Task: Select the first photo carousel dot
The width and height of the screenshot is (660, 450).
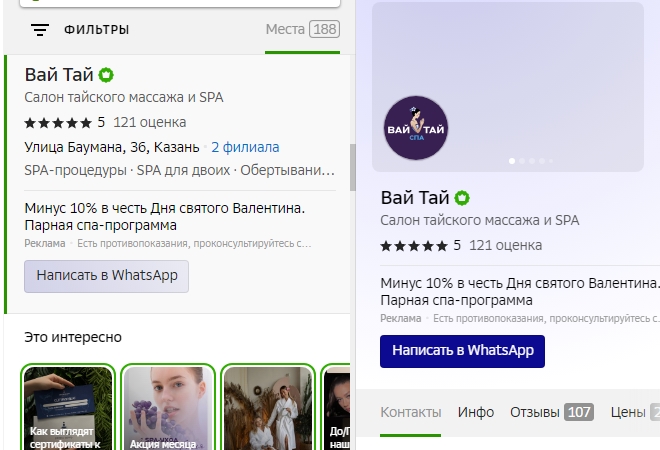Action: pyautogui.click(x=512, y=161)
